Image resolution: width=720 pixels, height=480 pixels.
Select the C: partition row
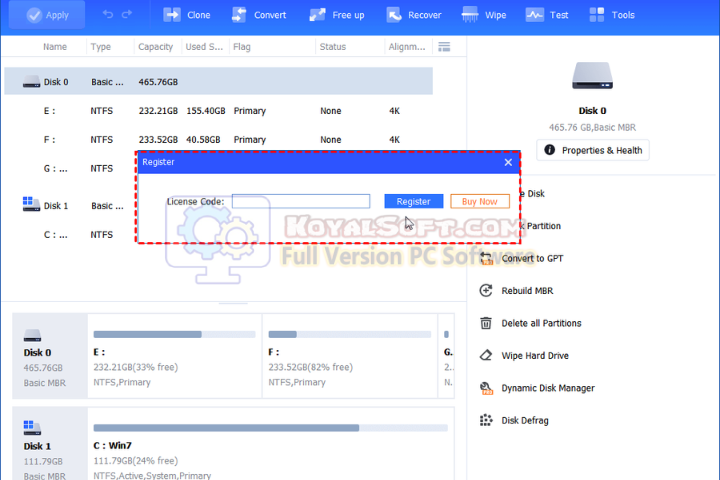pyautogui.click(x=70, y=235)
